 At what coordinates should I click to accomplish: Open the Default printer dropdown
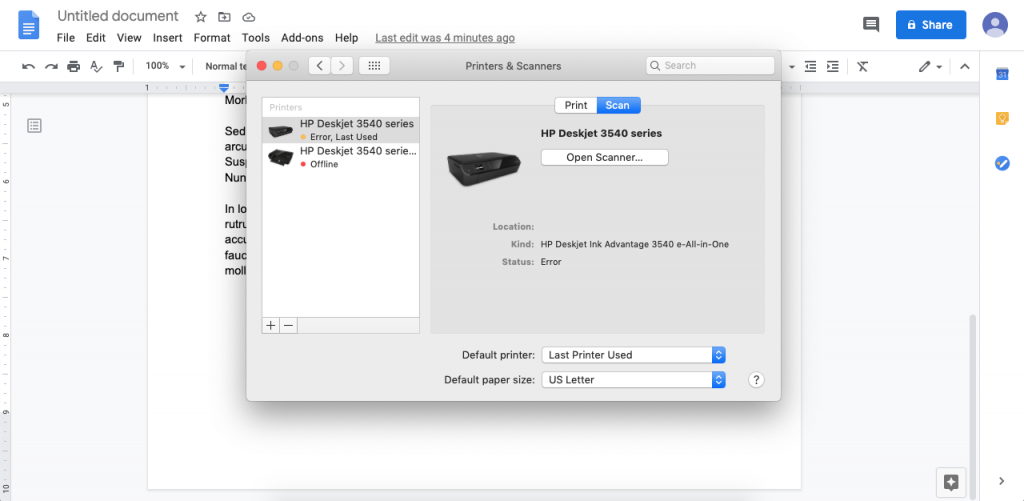coord(633,355)
